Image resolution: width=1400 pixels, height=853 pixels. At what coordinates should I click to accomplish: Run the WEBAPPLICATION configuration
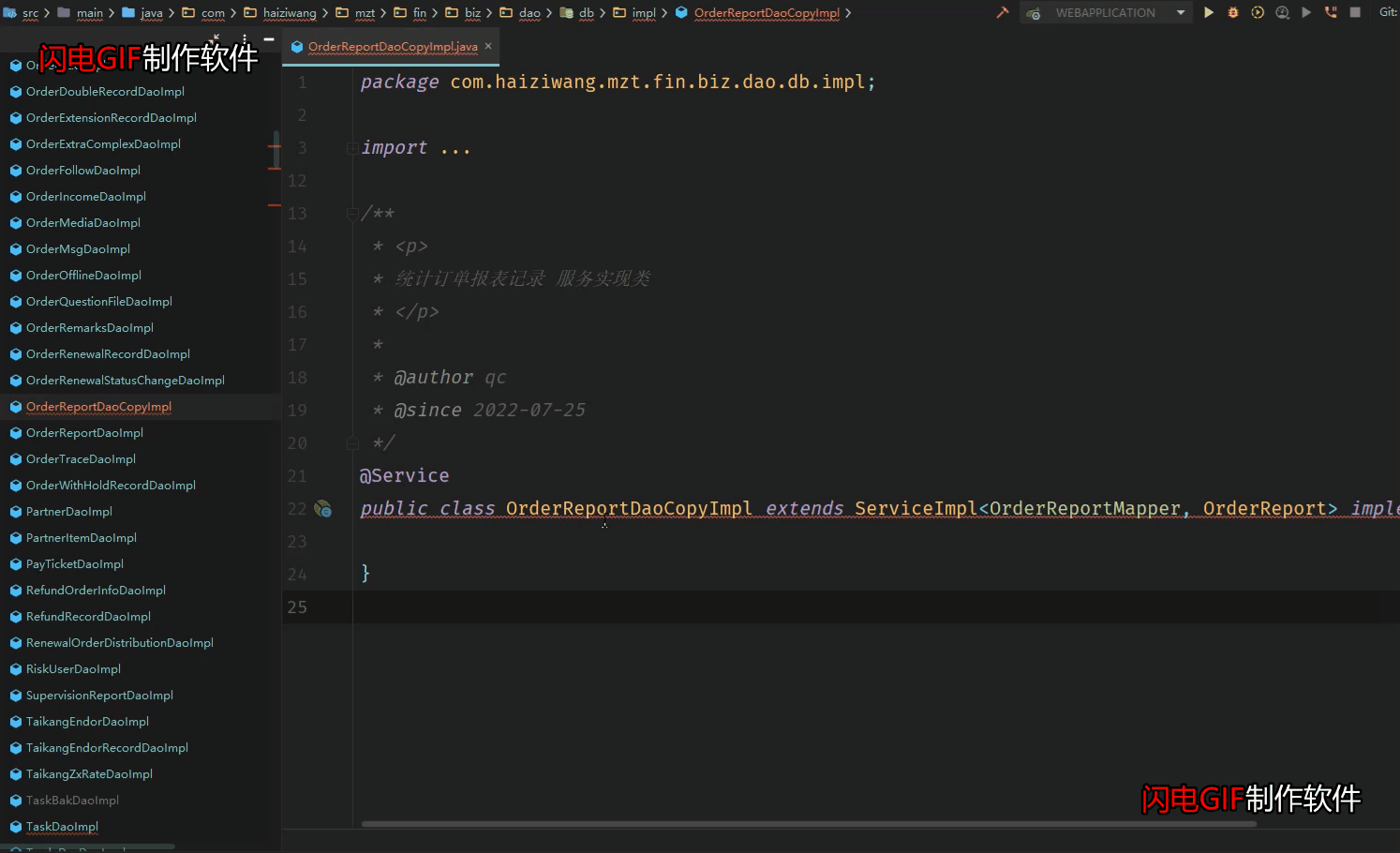(1208, 12)
